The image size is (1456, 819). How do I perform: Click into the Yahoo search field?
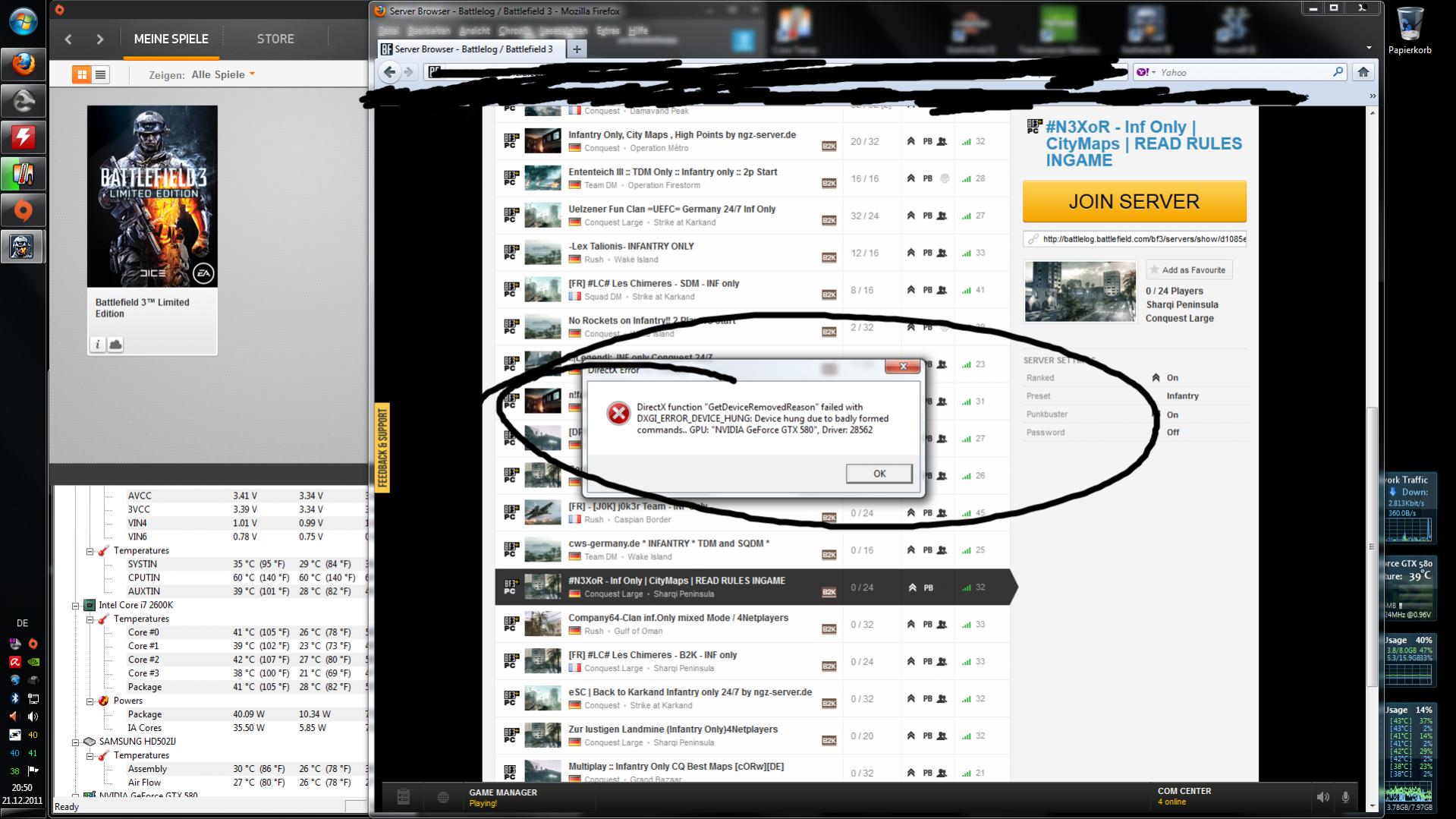coord(1244,72)
